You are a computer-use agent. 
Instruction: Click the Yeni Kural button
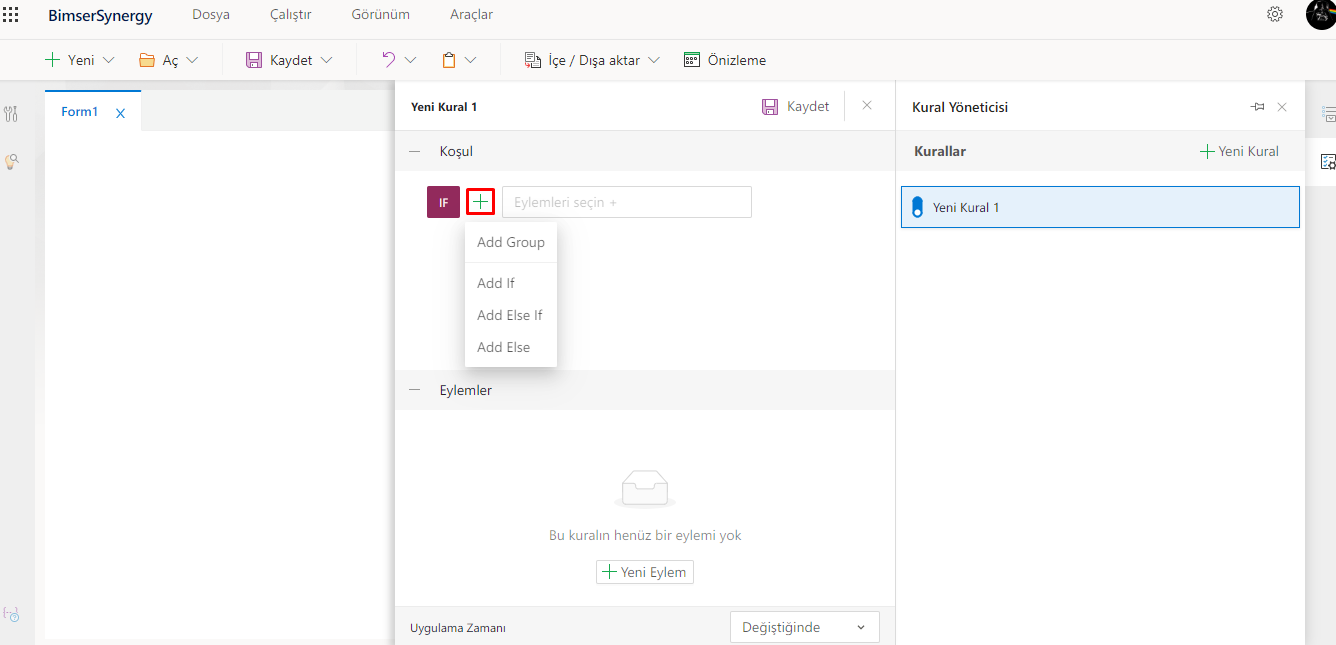pos(1239,151)
